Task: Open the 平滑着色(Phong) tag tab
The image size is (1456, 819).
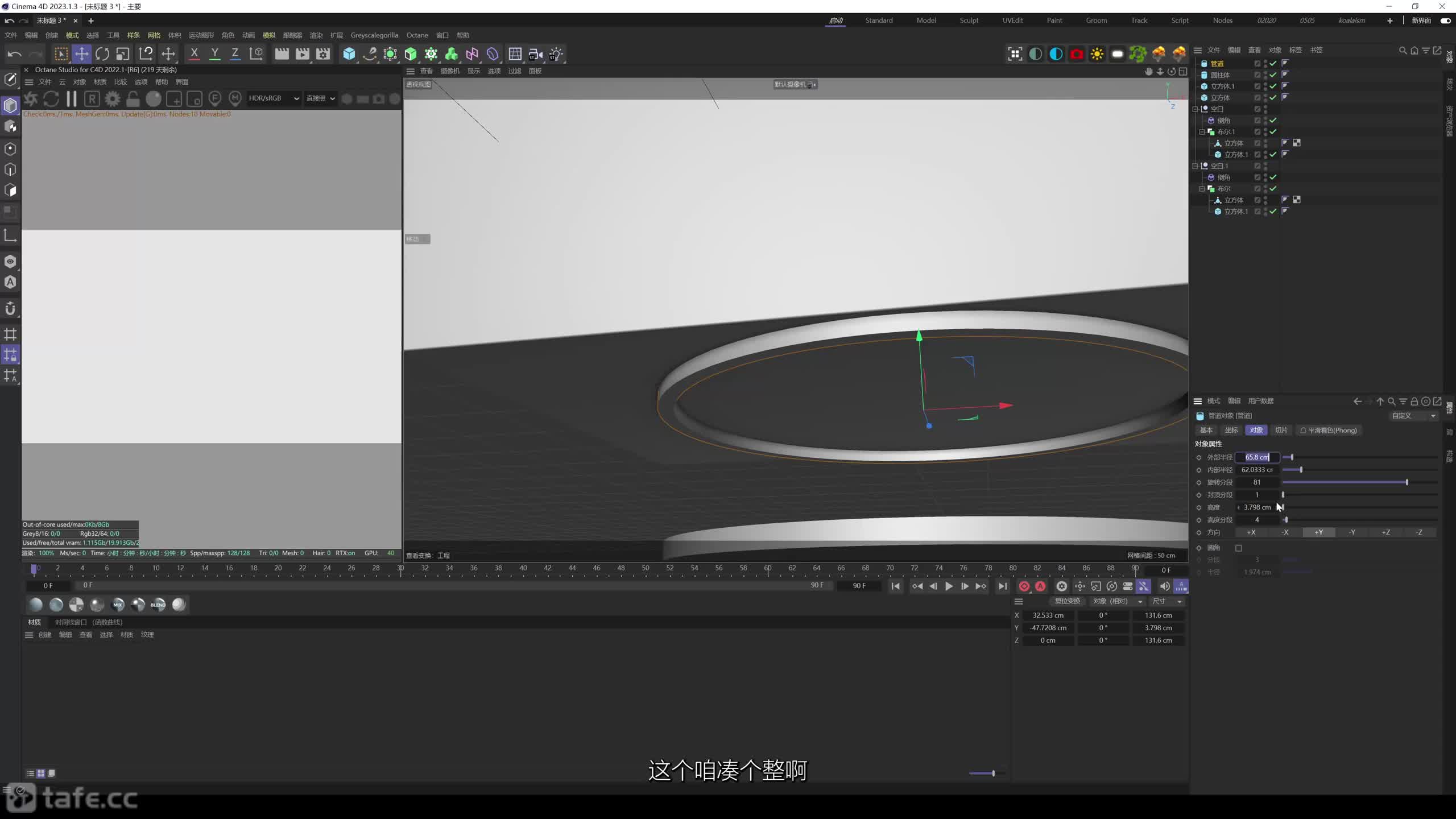Action: [x=1328, y=430]
